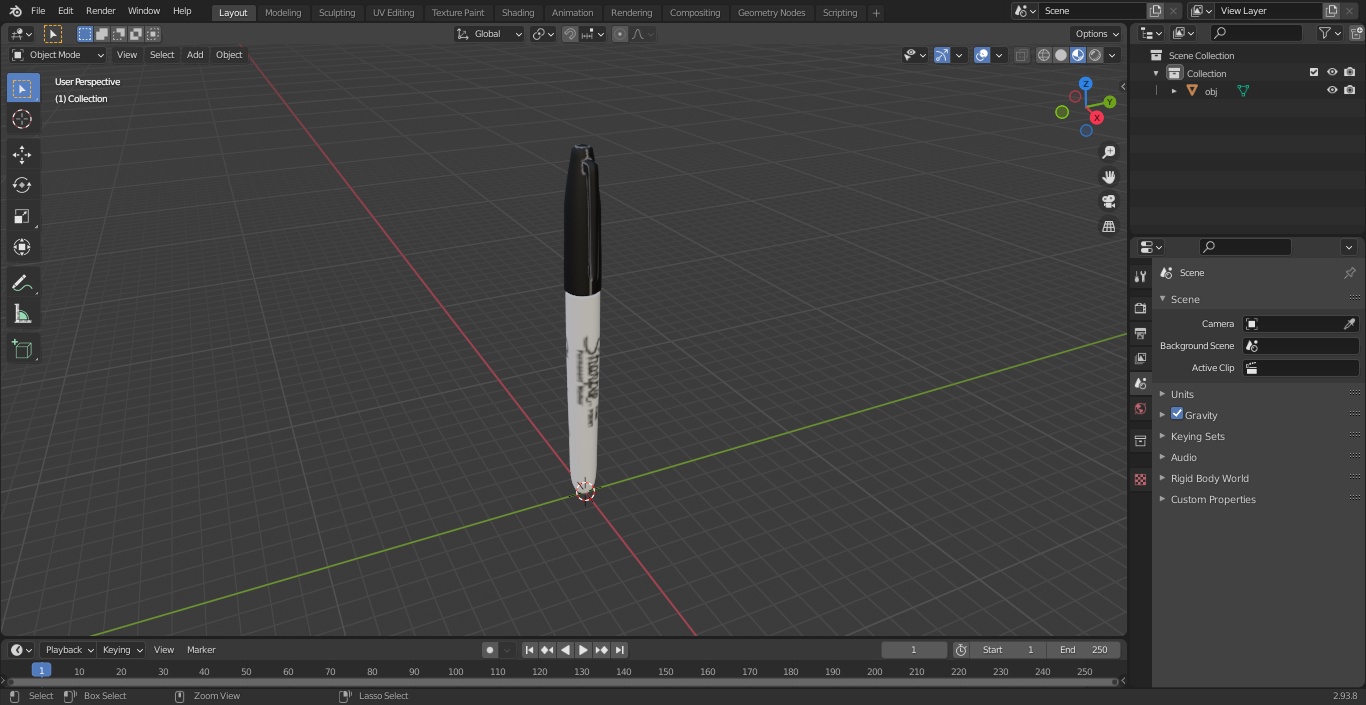Click the Marker menu in timeline
Screen dimensions: 1366x705
(x=201, y=650)
